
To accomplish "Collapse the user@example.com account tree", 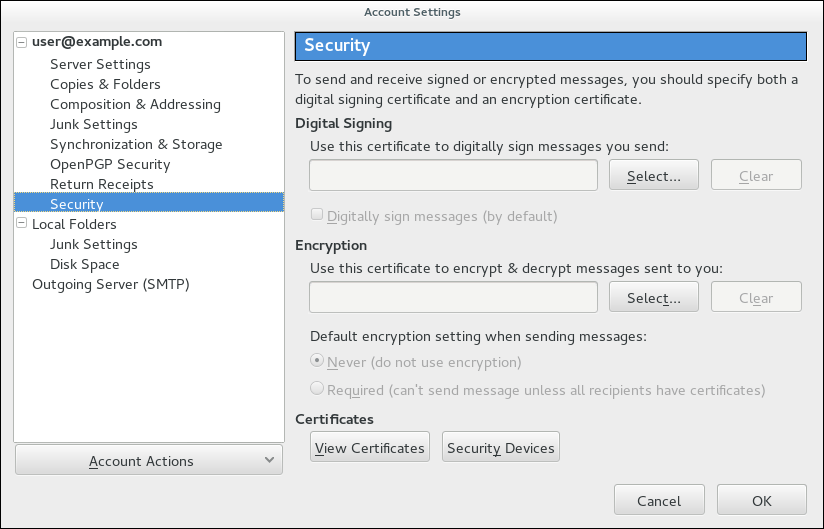I will pos(22,42).
